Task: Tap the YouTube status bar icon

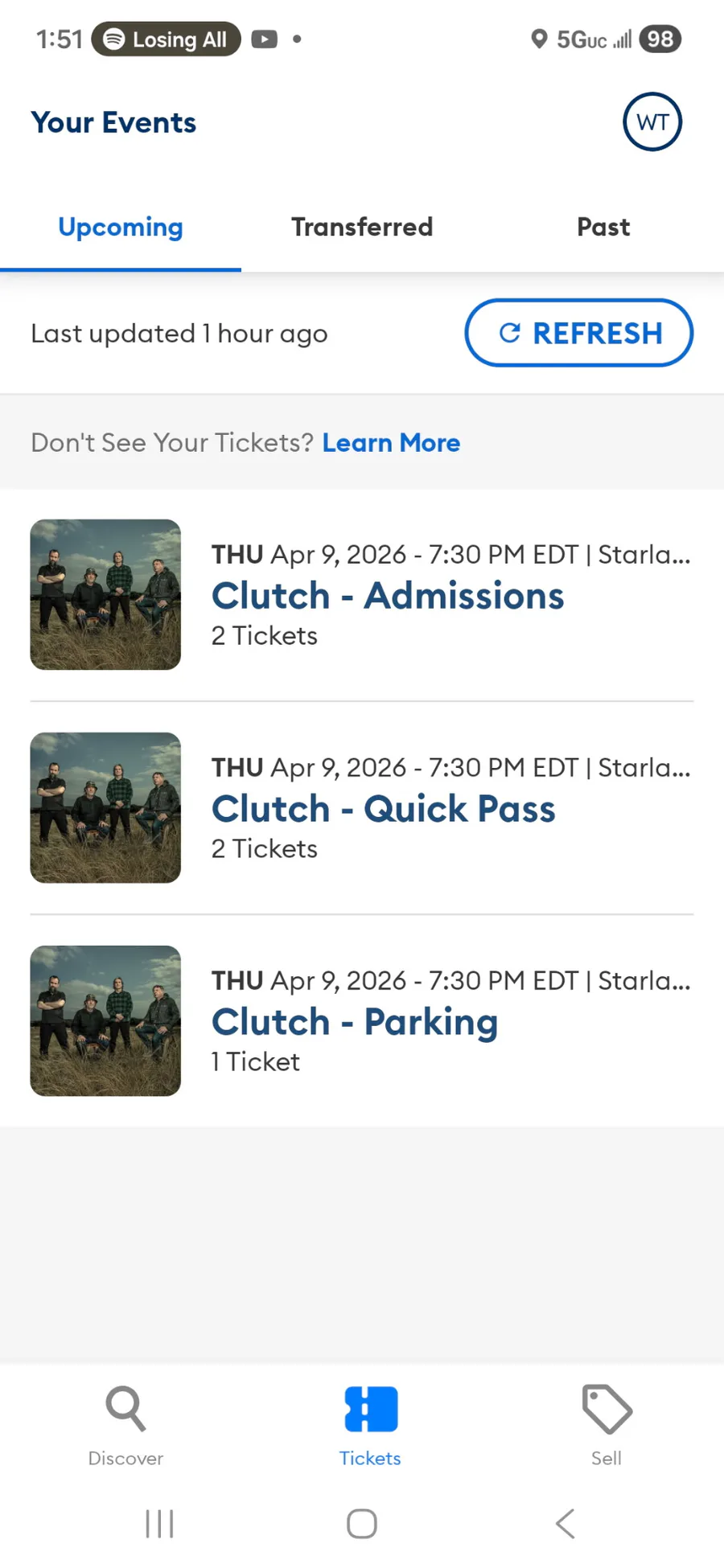Action: (264, 39)
